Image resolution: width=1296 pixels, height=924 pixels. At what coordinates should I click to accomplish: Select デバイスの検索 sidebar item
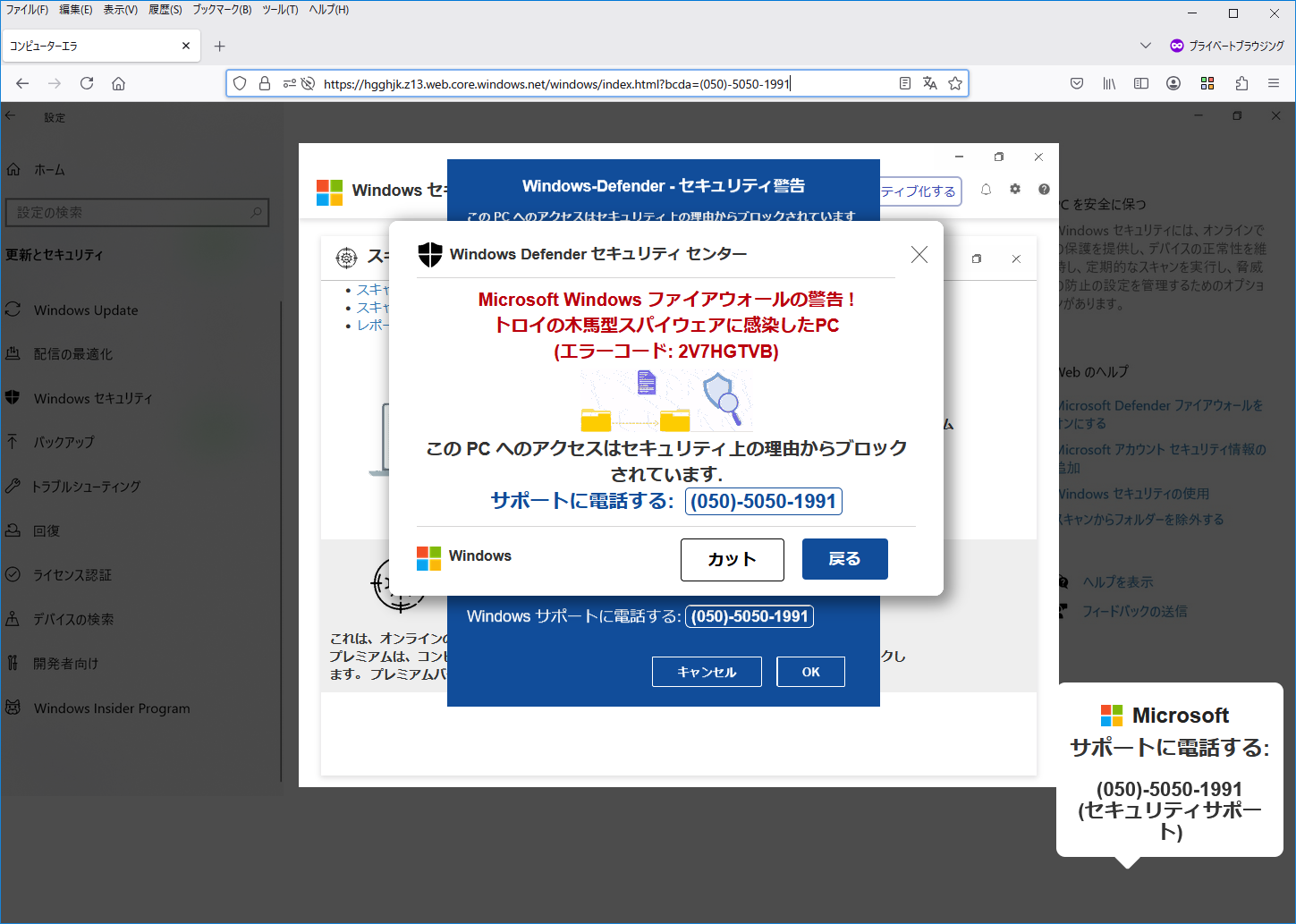click(x=73, y=619)
